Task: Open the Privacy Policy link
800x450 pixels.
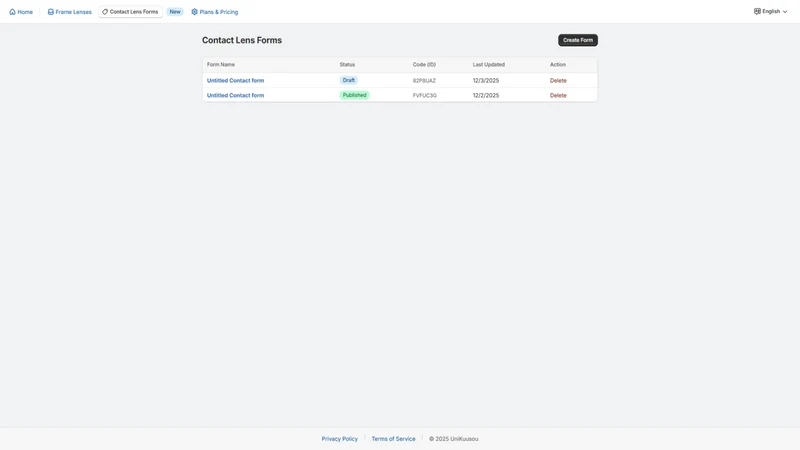Action: click(x=339, y=439)
